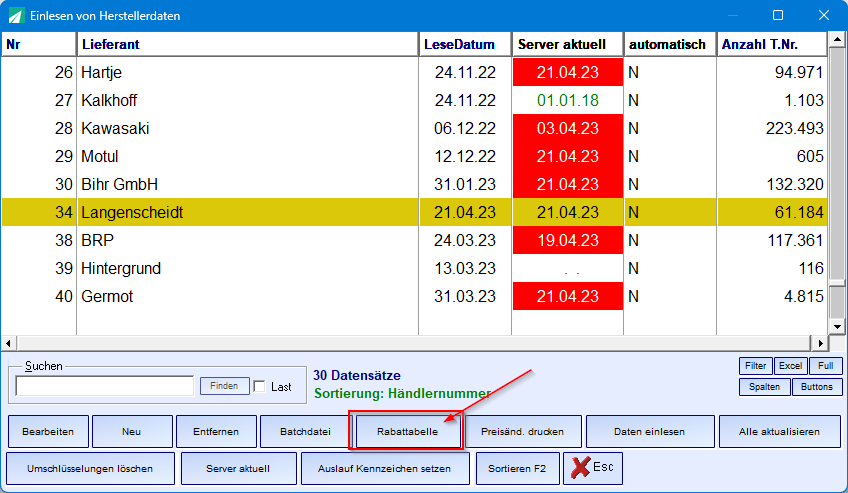848x493 pixels.
Task: Click Alle aktualisieren button
Action: click(779, 431)
